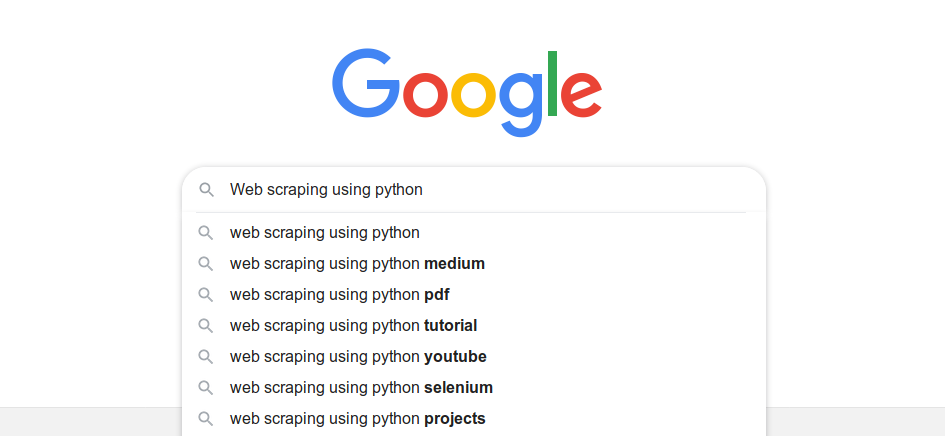Choose the 'web scraping using python pdf' suggestion

click(x=474, y=295)
